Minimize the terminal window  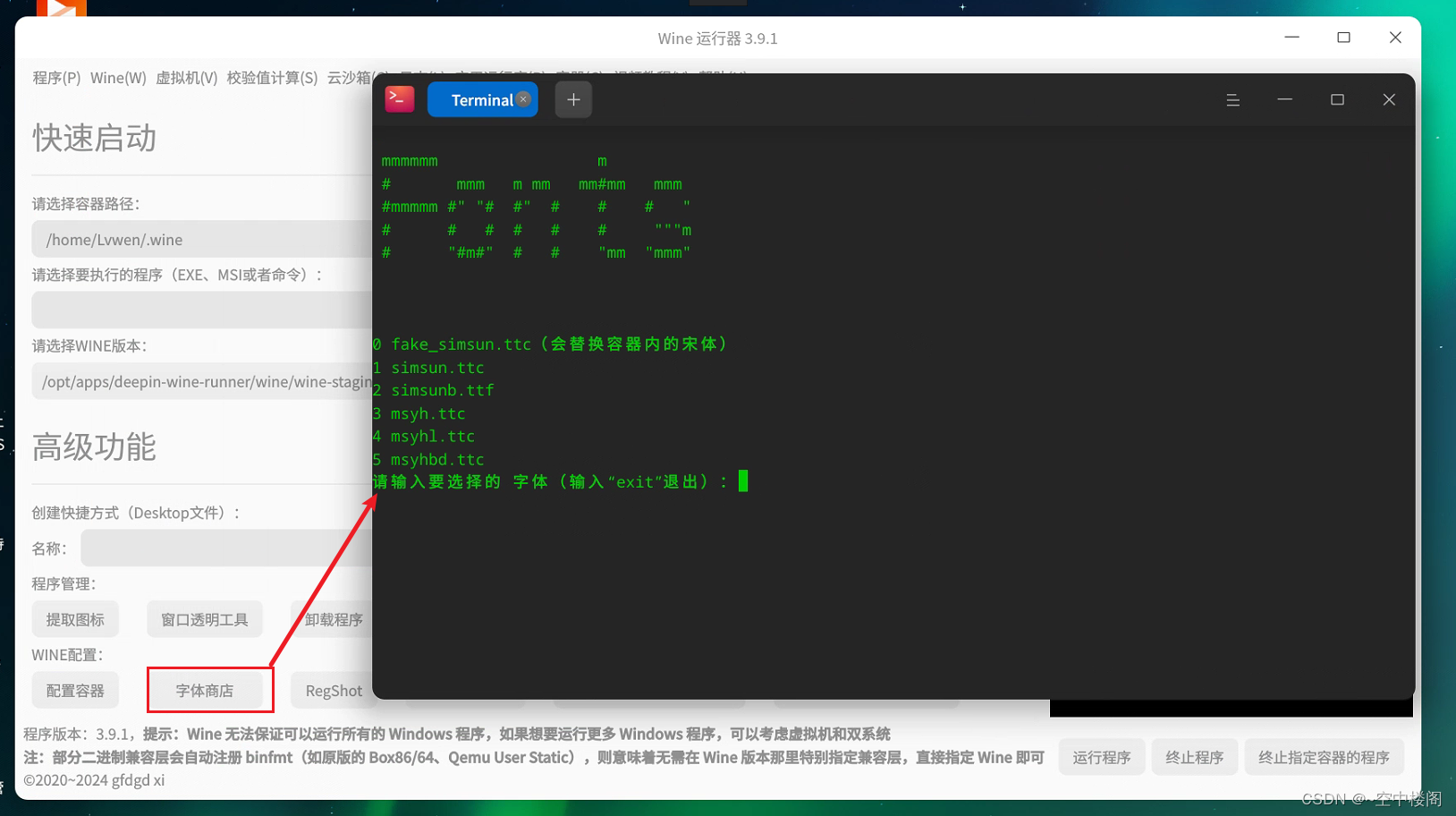[1284, 99]
